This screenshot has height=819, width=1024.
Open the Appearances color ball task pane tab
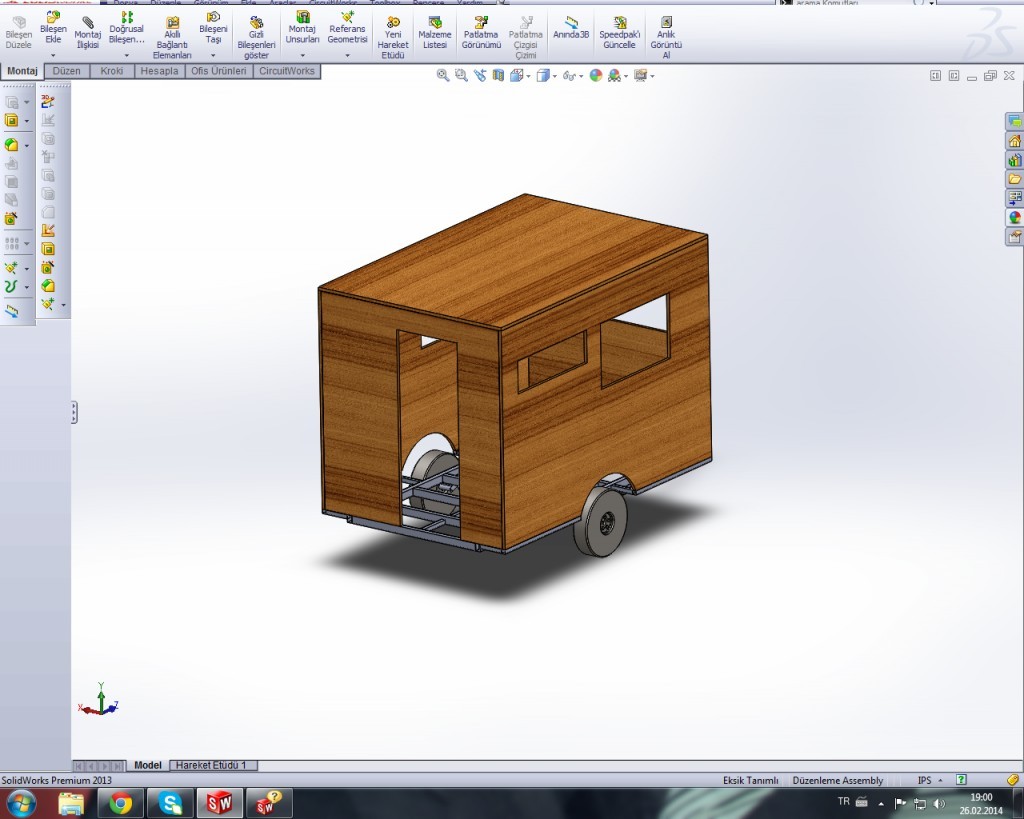[x=1014, y=217]
